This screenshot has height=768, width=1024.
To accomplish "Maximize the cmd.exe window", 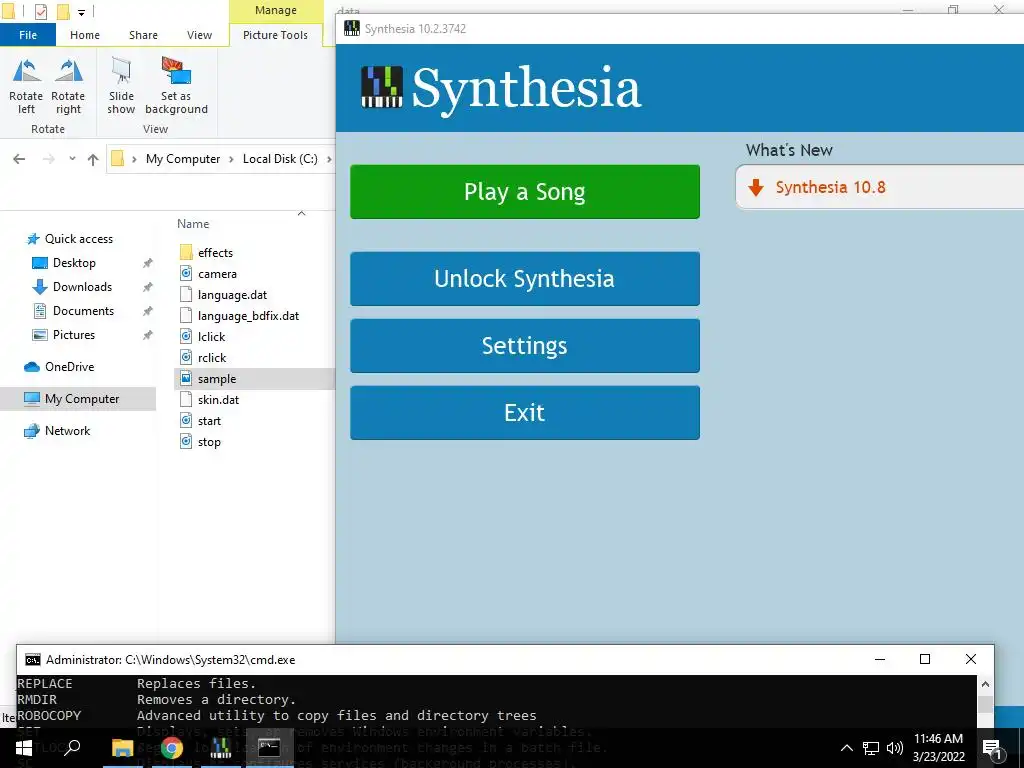I will tap(925, 659).
